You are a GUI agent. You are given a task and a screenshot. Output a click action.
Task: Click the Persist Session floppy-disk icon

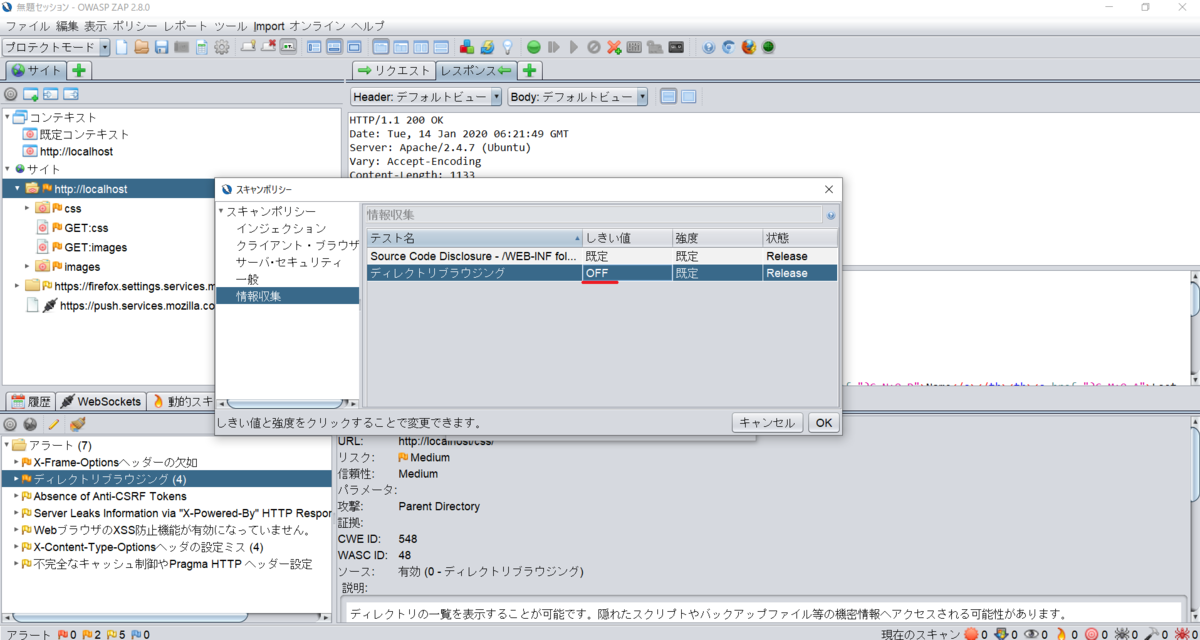click(x=161, y=47)
